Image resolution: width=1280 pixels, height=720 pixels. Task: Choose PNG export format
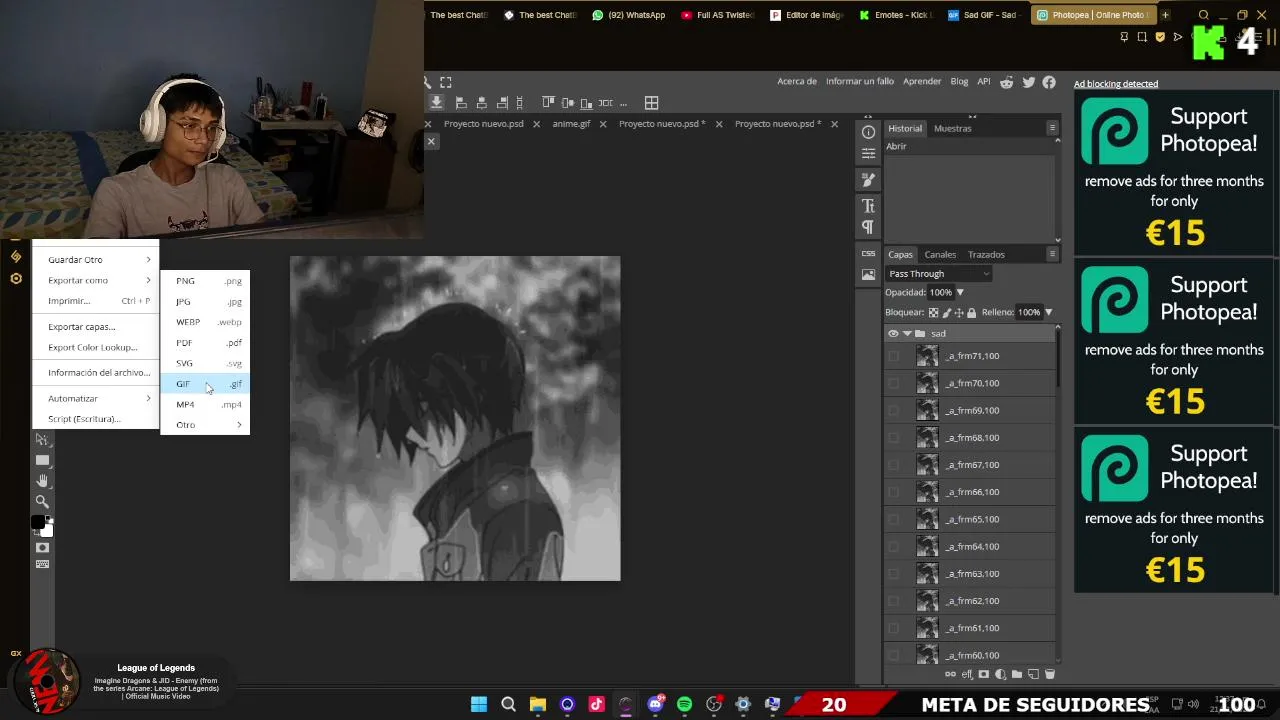205,281
